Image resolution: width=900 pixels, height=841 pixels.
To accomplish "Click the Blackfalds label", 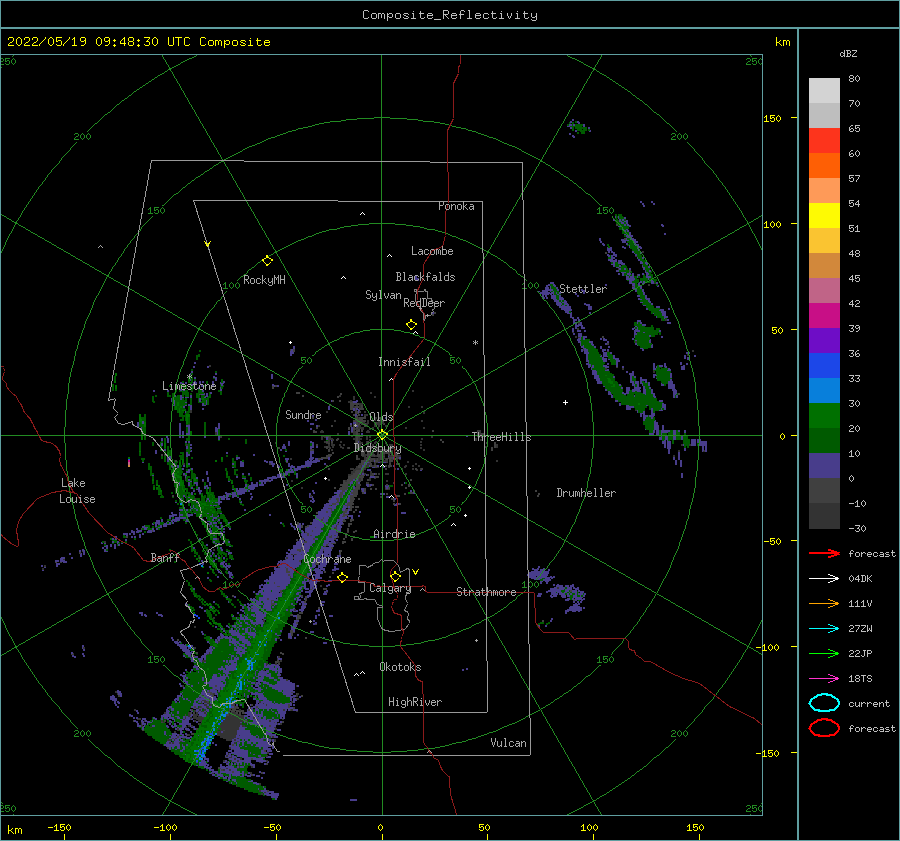I will (425, 277).
